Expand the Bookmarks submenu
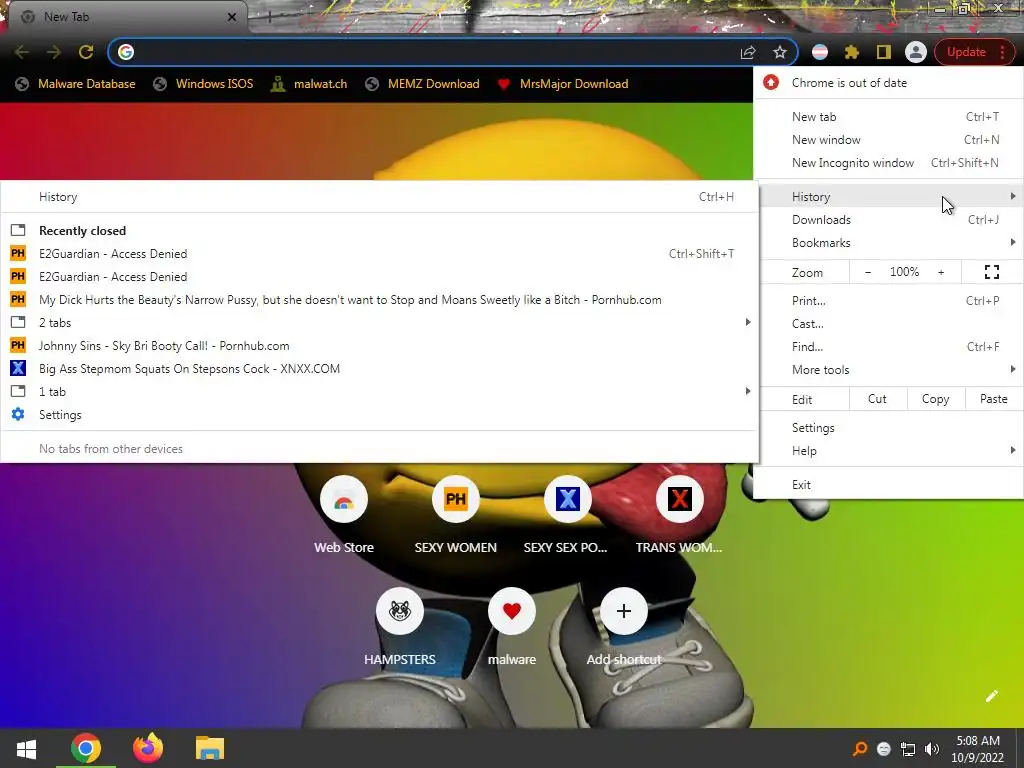 888,243
